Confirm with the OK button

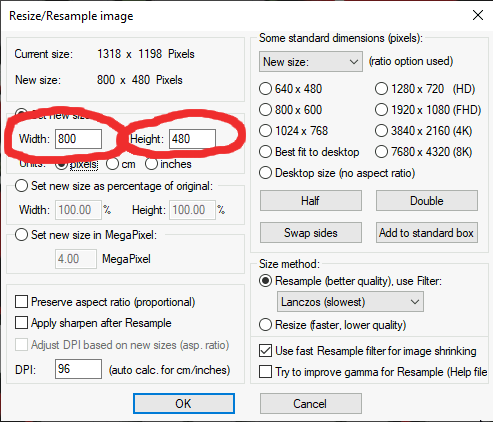pos(184,403)
